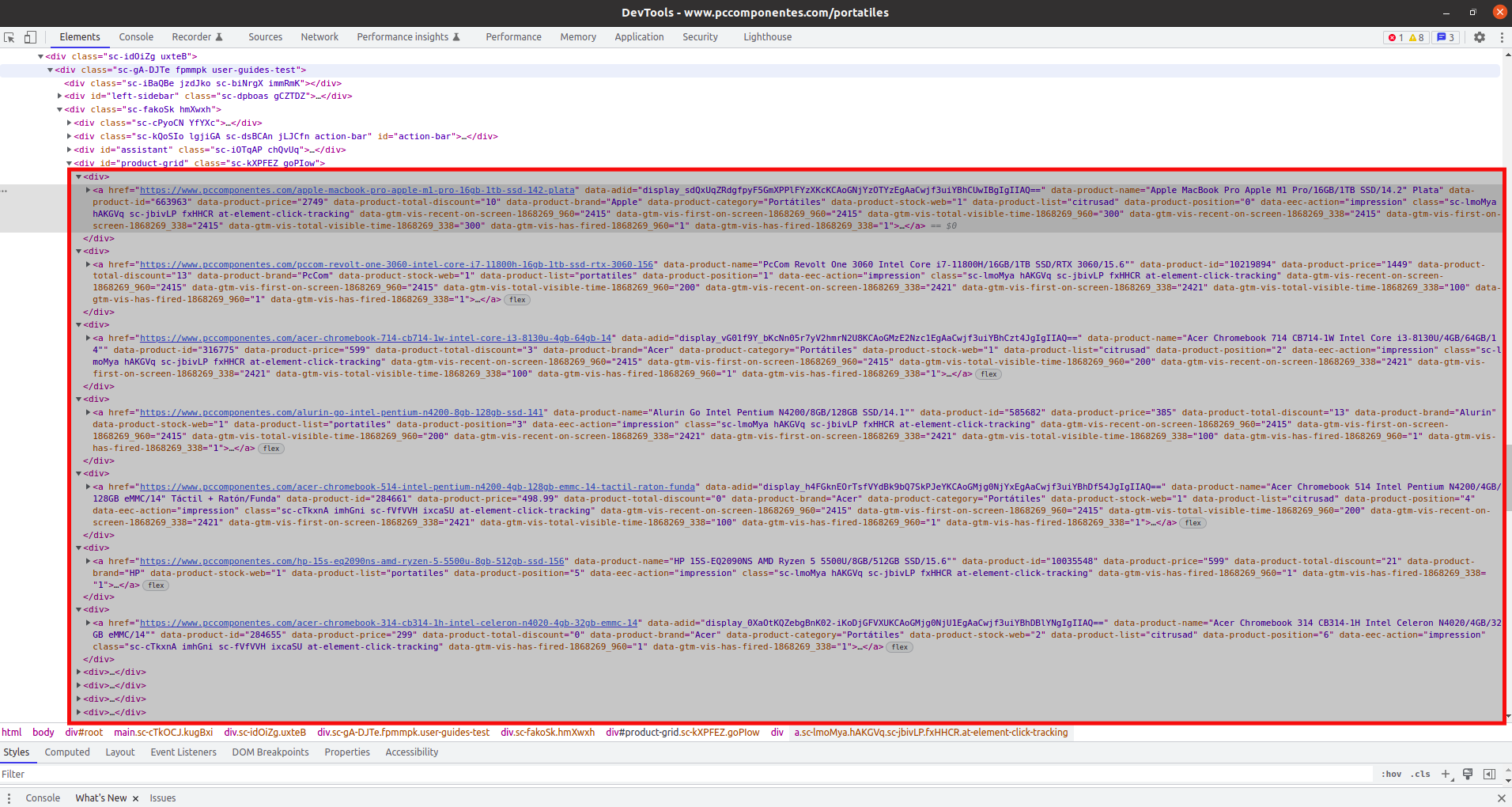
Task: Toggle the device toolbar icon
Action: click(x=30, y=37)
